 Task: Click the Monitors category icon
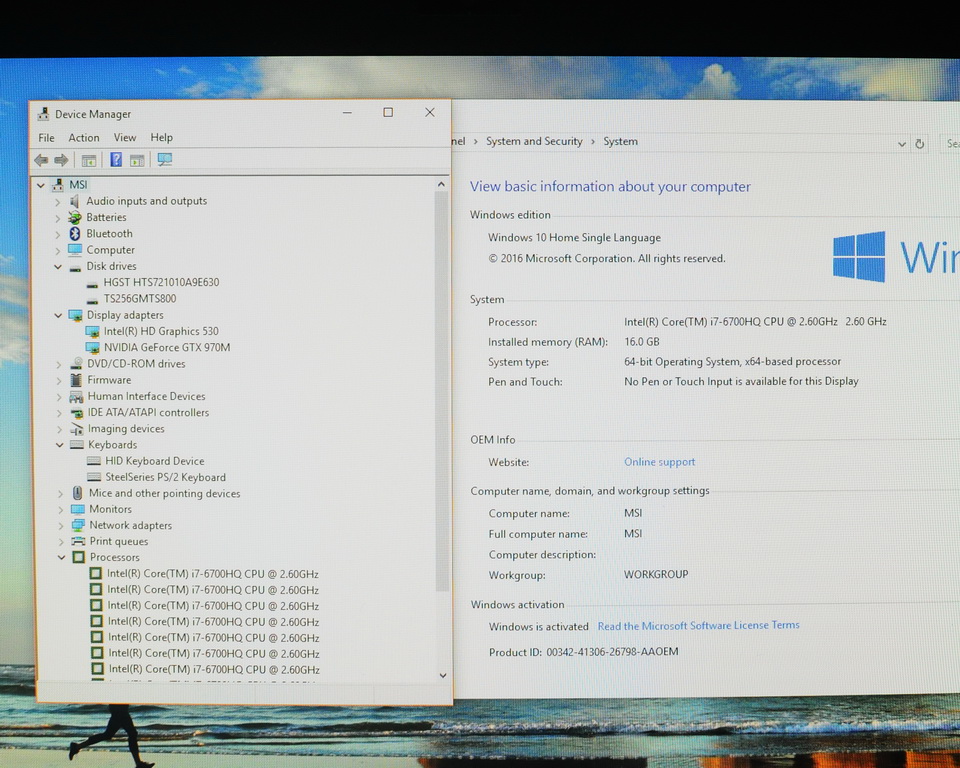point(78,510)
